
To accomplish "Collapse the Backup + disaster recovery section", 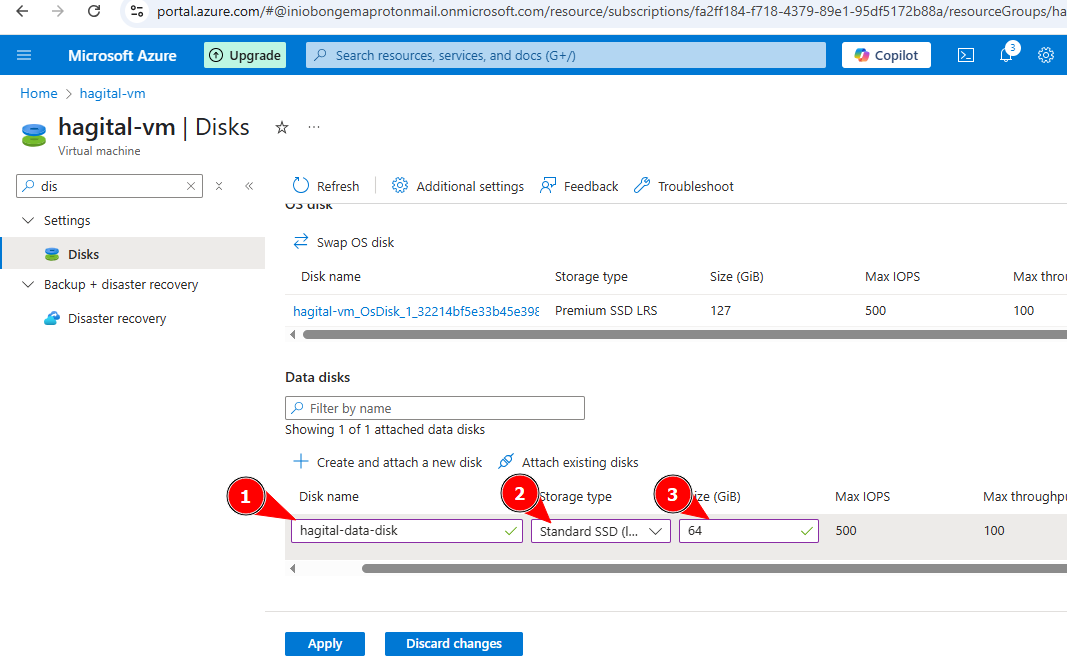I will (x=28, y=284).
